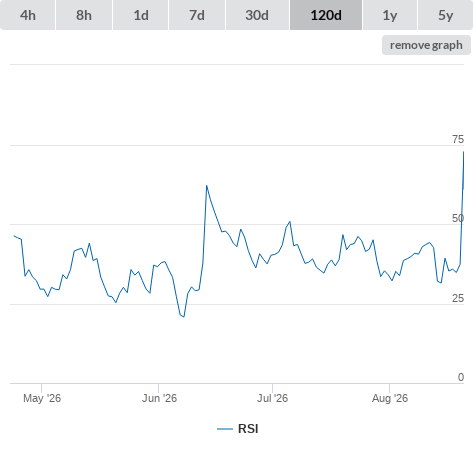The image size is (474, 455).
Task: Click the lowest RSI dip in June
Action: click(x=183, y=316)
